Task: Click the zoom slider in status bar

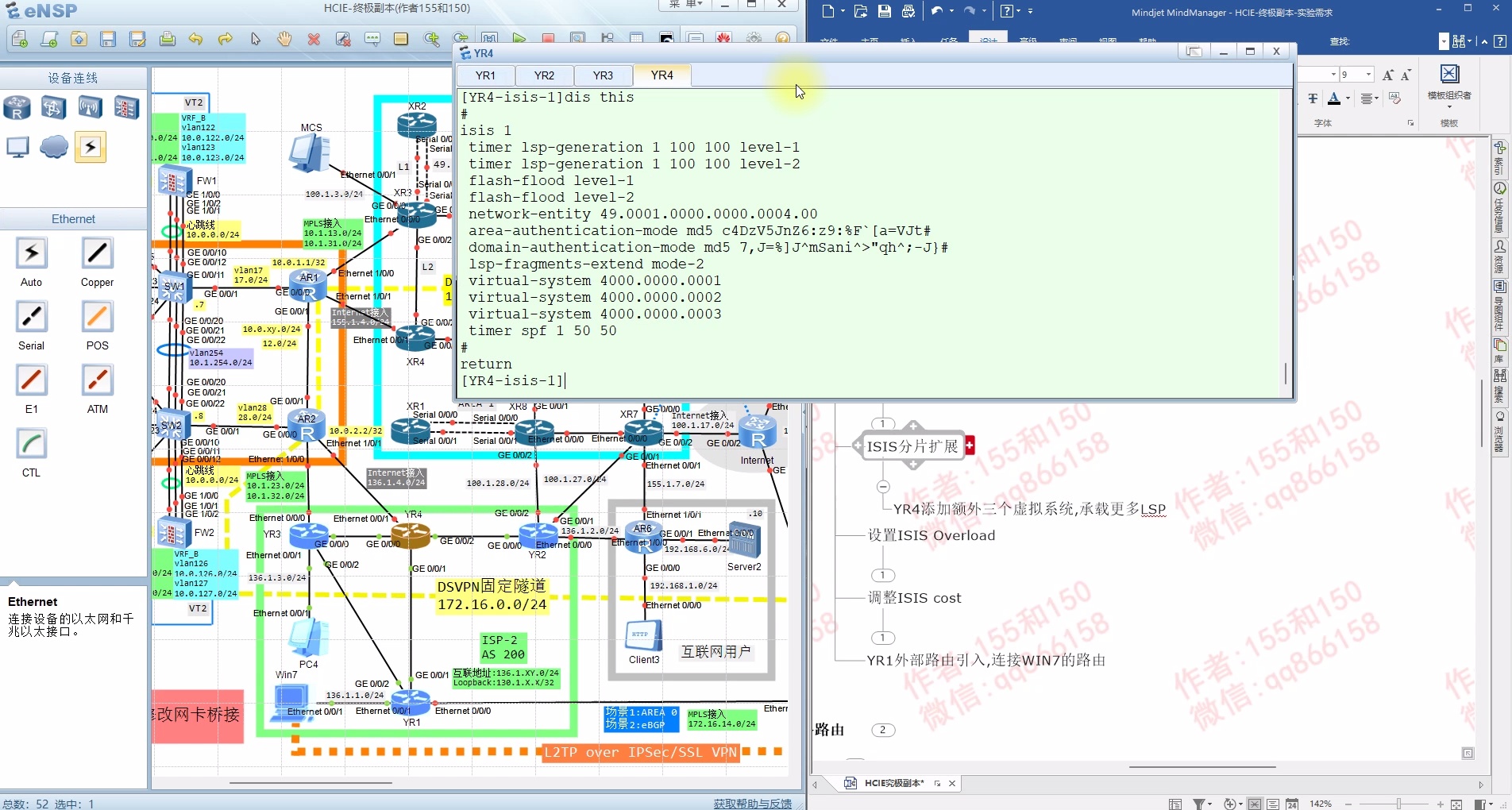Action: click(x=1398, y=804)
